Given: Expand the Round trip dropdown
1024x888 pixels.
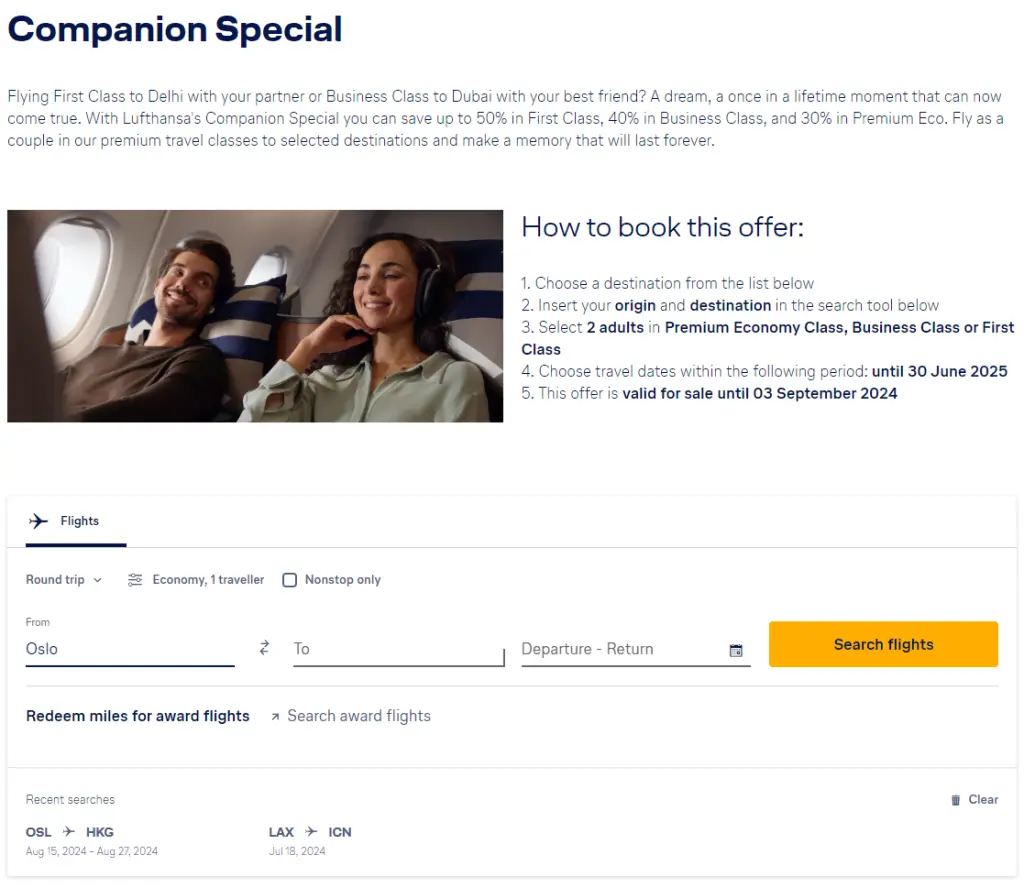Looking at the screenshot, I should [62, 580].
